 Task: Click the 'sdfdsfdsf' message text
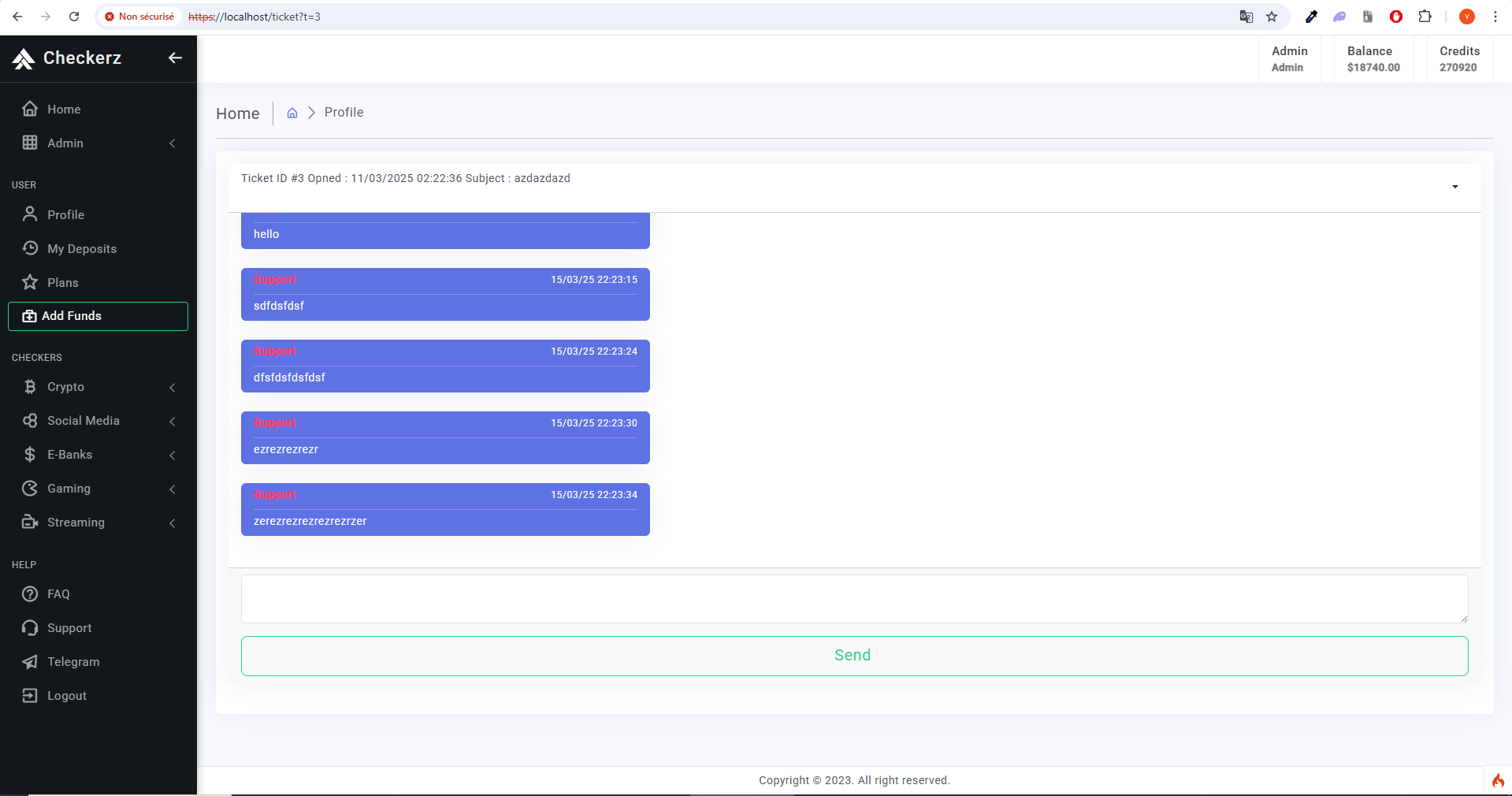[x=279, y=306]
